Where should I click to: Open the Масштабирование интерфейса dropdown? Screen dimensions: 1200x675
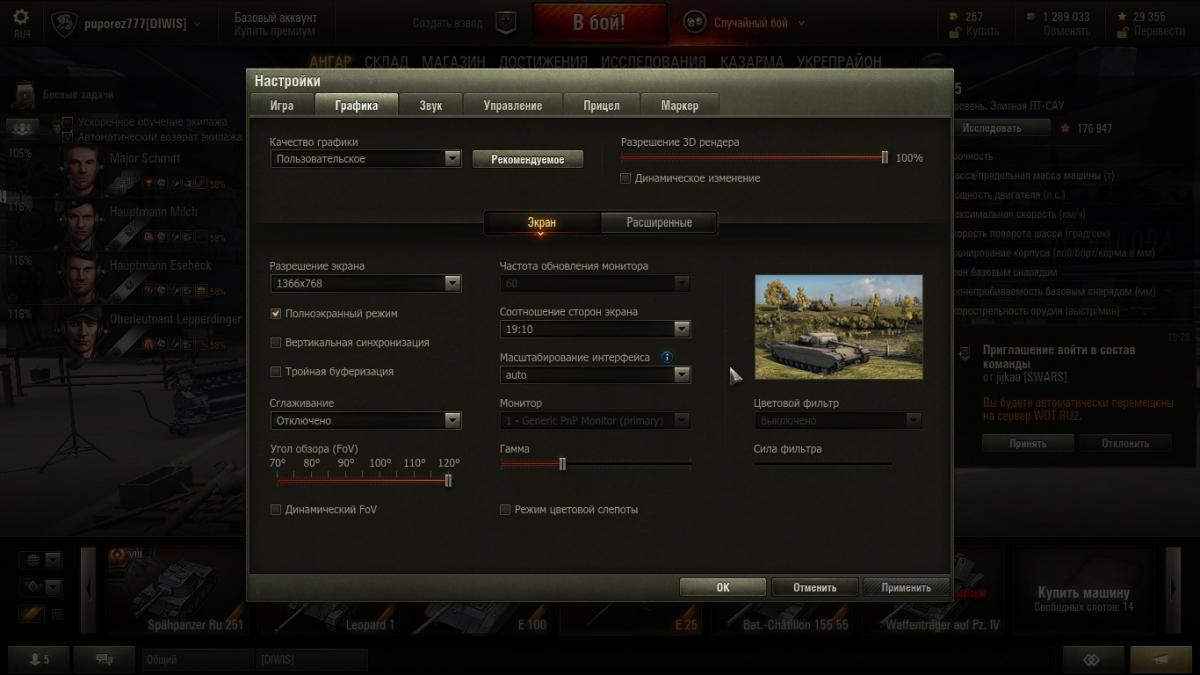coord(595,374)
